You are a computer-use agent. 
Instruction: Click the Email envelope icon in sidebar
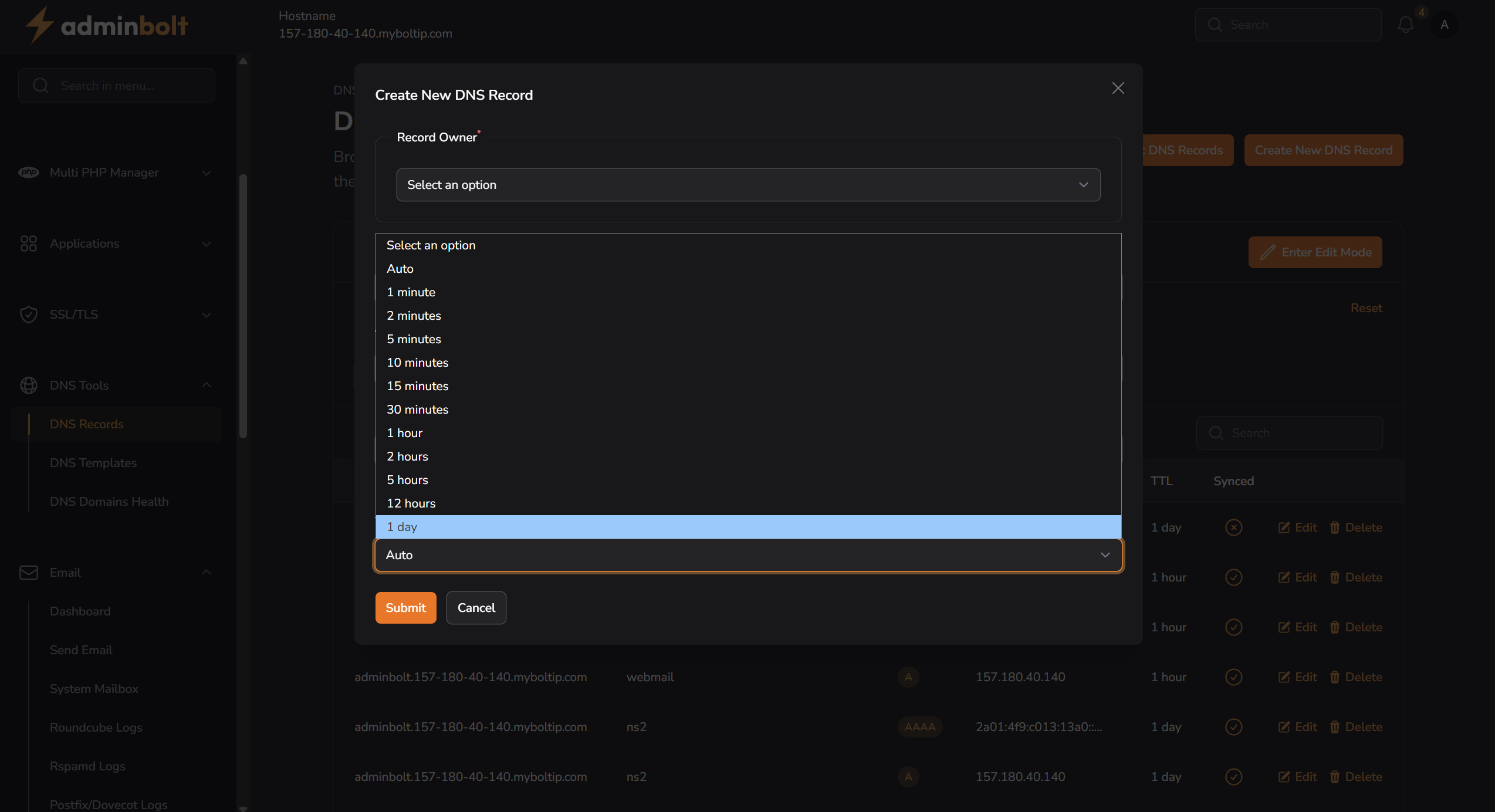(28, 573)
